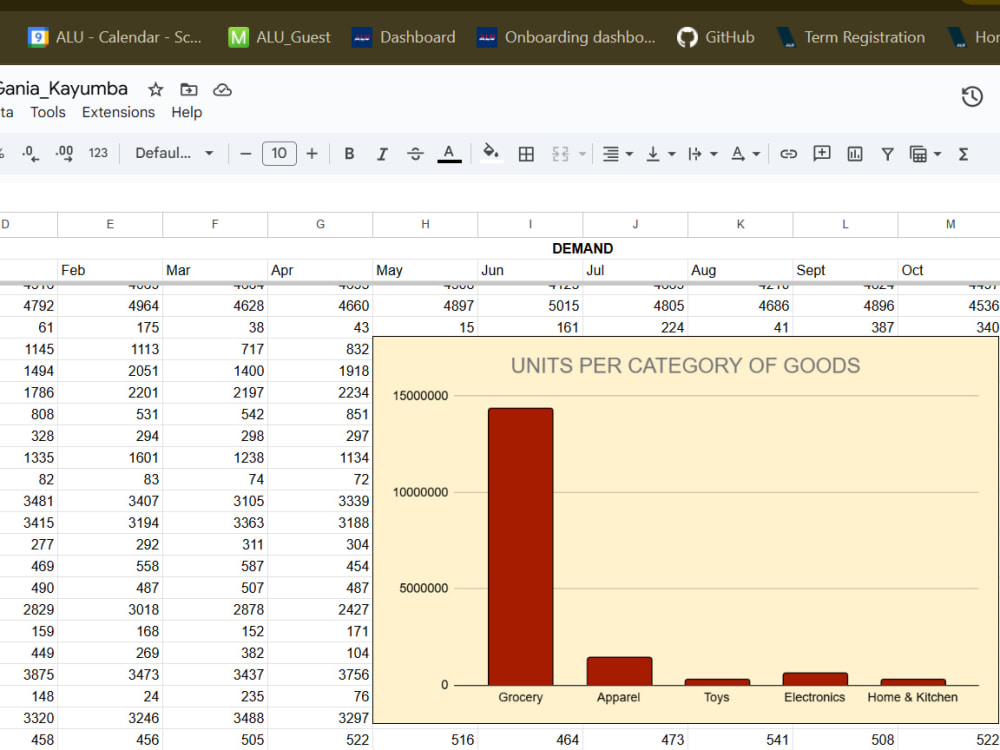Viewport: 1000px width, 750px height.
Task: Click the font size field showing 10
Action: tap(279, 153)
